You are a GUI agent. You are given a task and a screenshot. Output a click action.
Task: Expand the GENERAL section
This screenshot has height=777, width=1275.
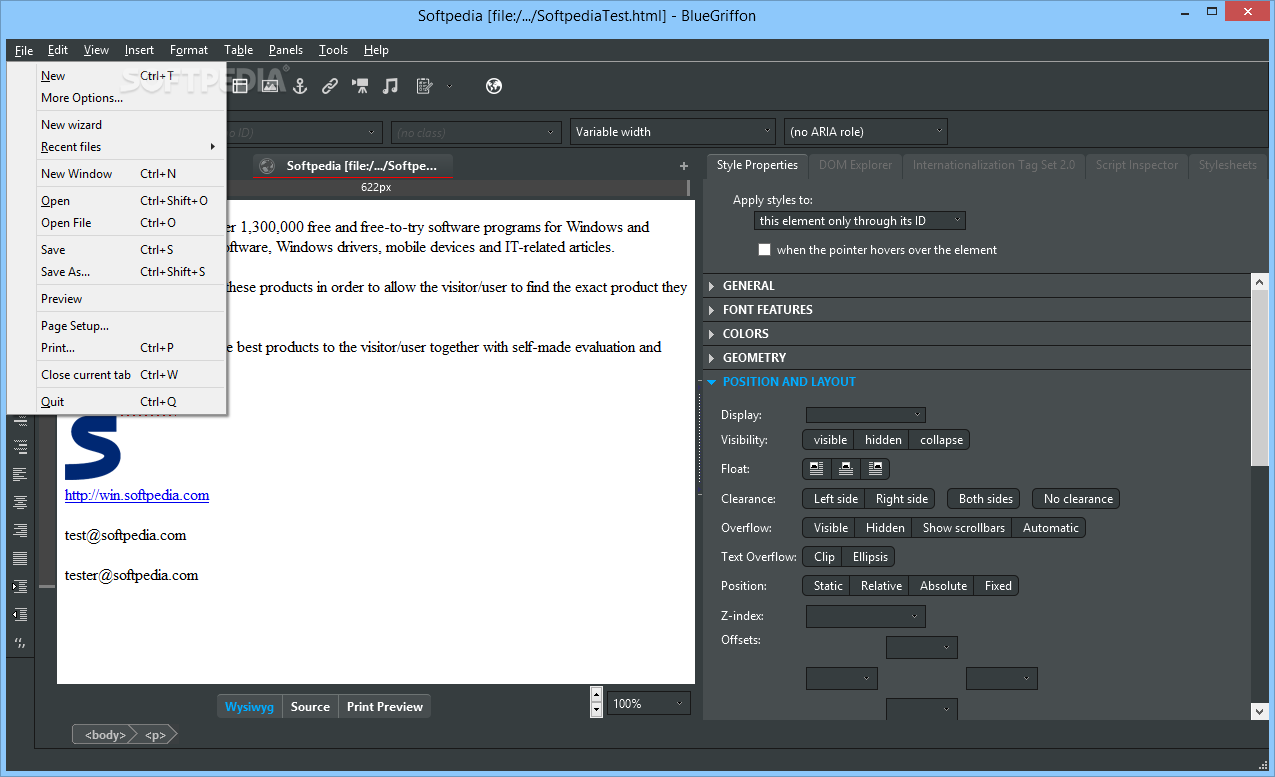pyautogui.click(x=977, y=286)
